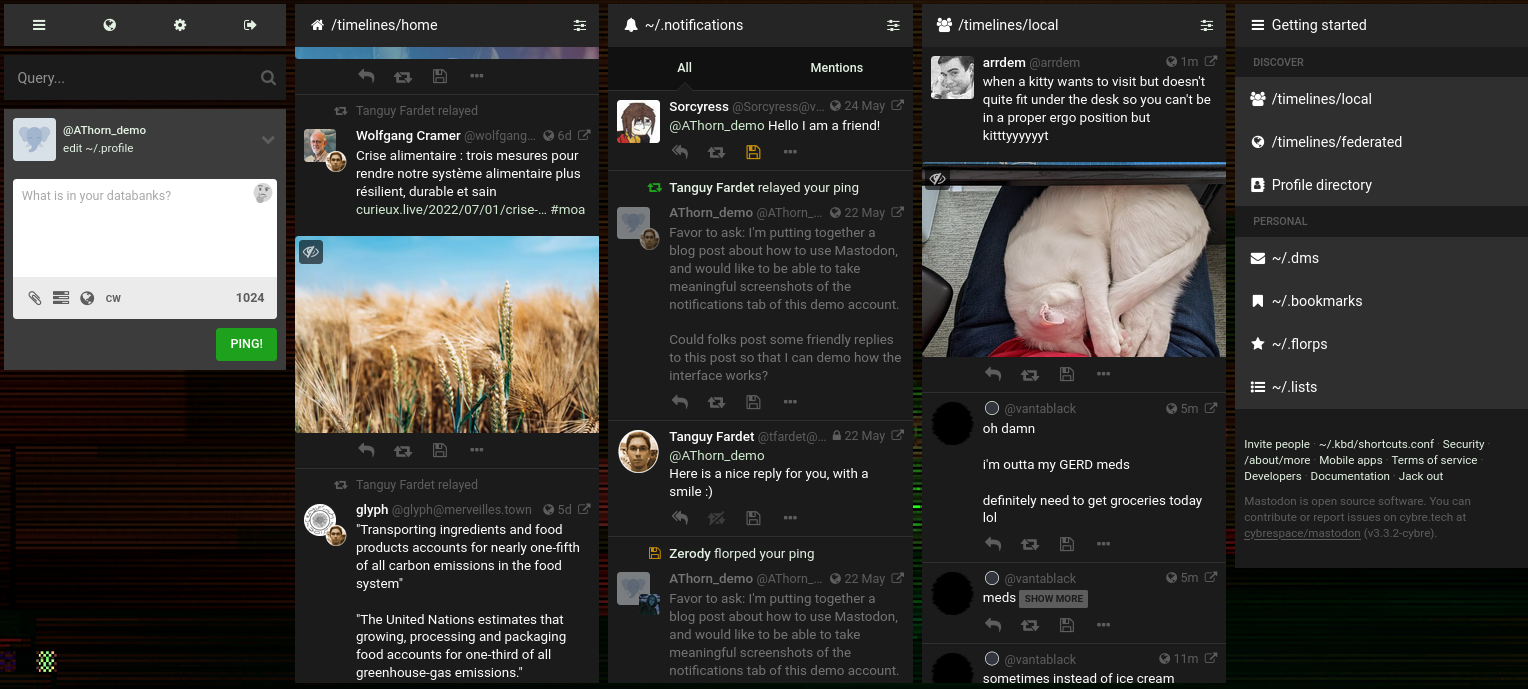The image size is (1528, 689).
Task: Switch to the All notifications tab
Action: (x=684, y=68)
